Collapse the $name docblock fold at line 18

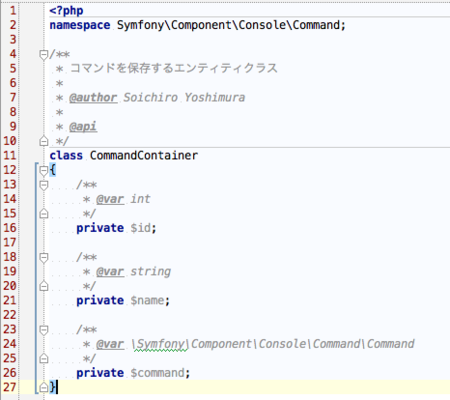(x=44, y=257)
